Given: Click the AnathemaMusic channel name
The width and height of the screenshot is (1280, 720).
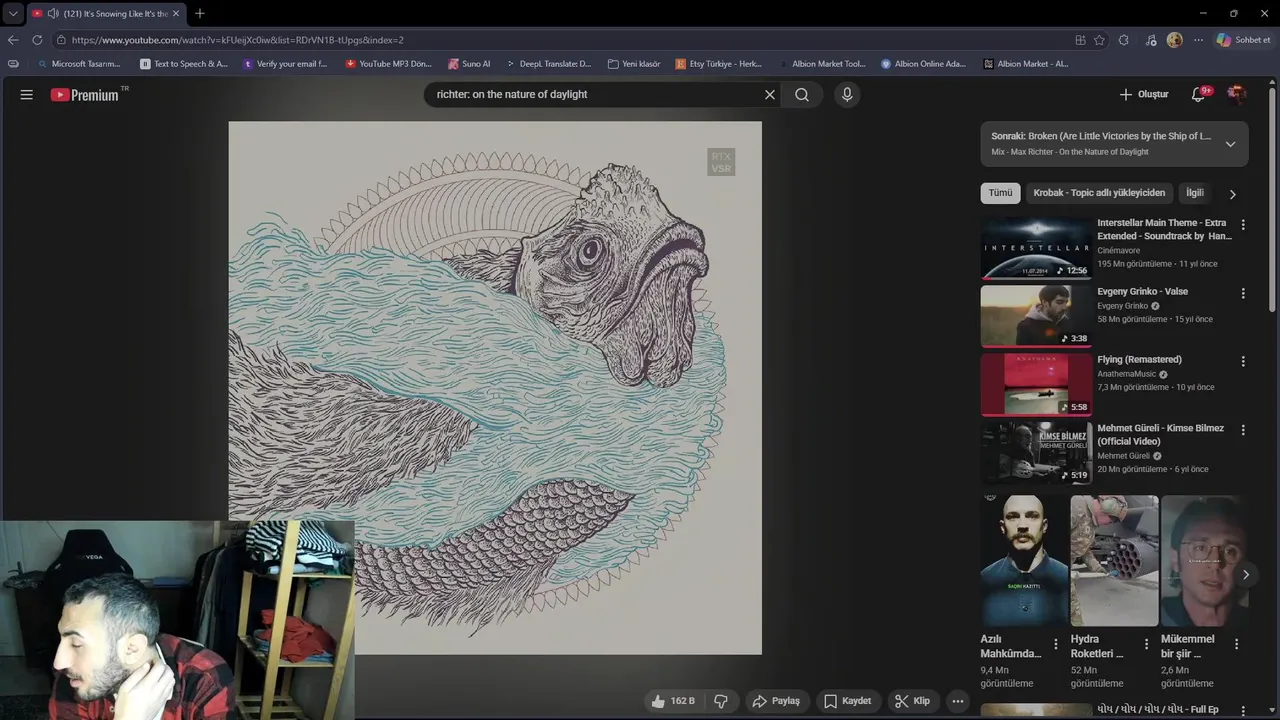Looking at the screenshot, I should tap(1126, 374).
